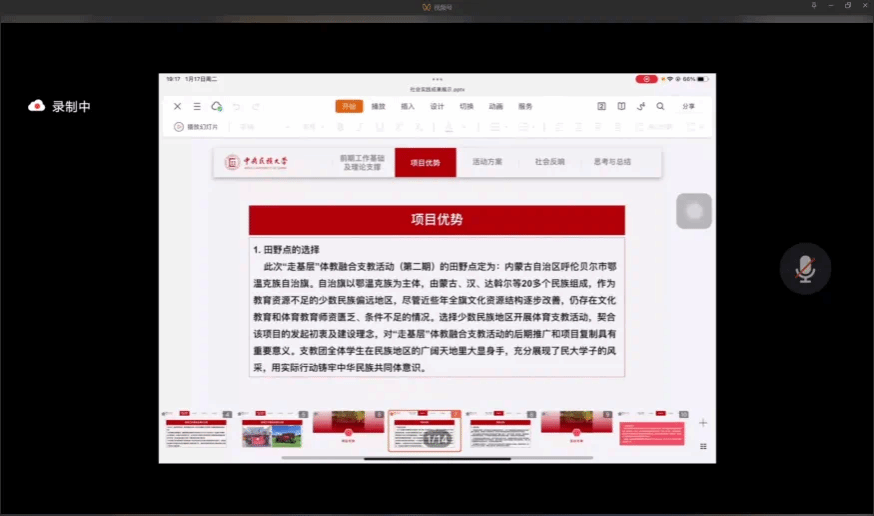Screen dimensions: 874x516
Task: Select the 设计 tab
Action: (437, 106)
